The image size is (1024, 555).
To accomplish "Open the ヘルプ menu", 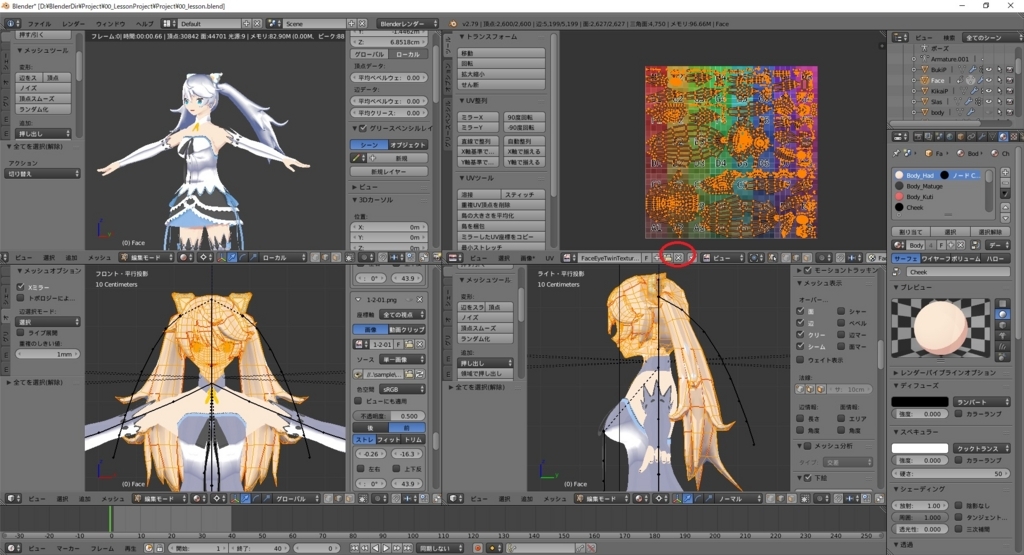I will click(144, 24).
